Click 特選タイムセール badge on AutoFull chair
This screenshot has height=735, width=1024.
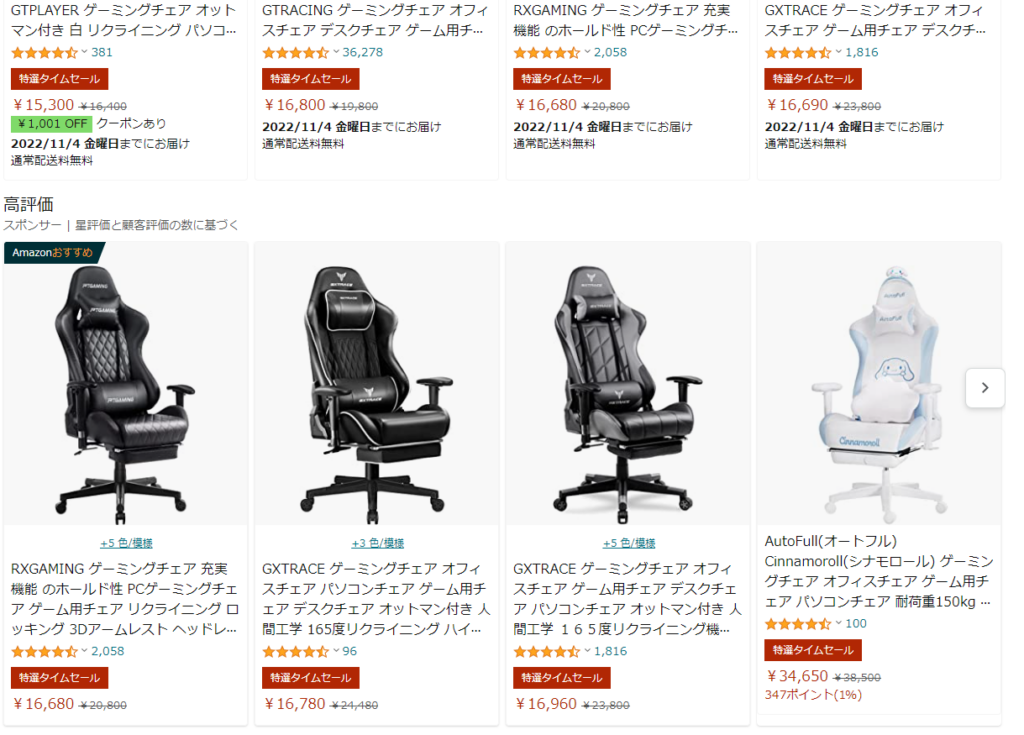[813, 650]
